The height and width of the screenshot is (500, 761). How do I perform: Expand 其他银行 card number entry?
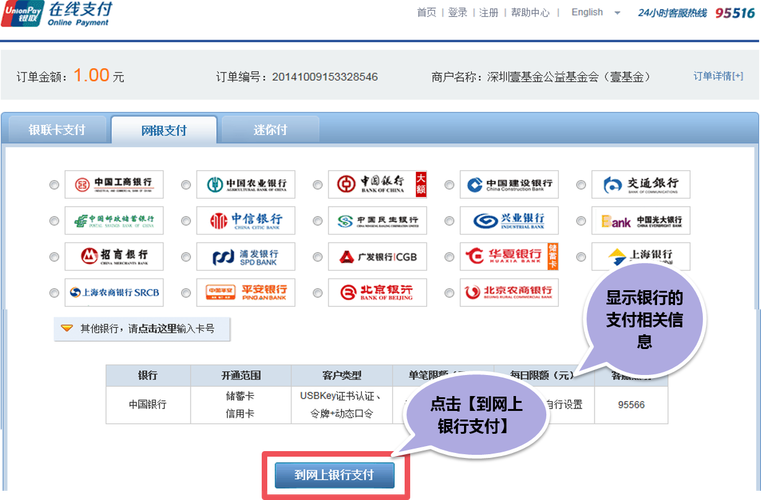142,329
